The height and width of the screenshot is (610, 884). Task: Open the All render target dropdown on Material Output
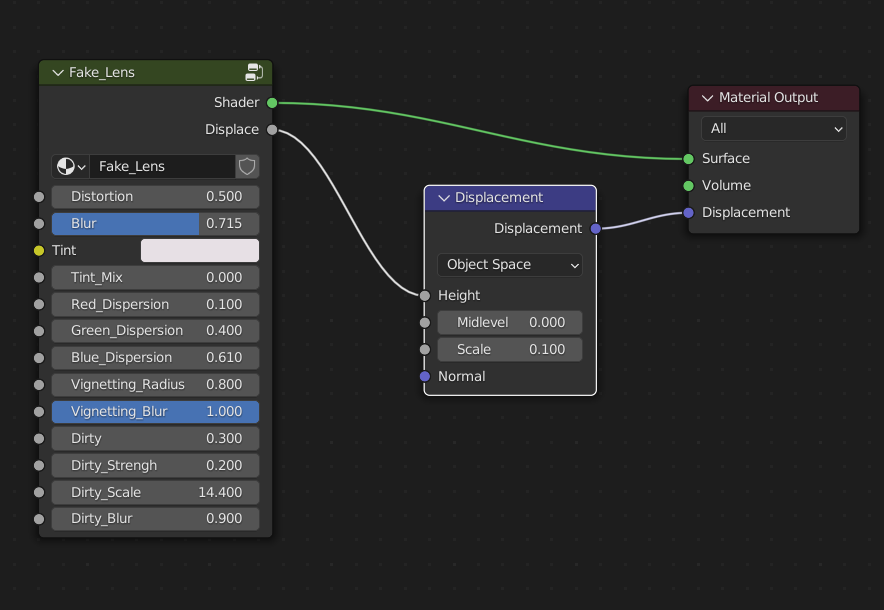click(772, 128)
